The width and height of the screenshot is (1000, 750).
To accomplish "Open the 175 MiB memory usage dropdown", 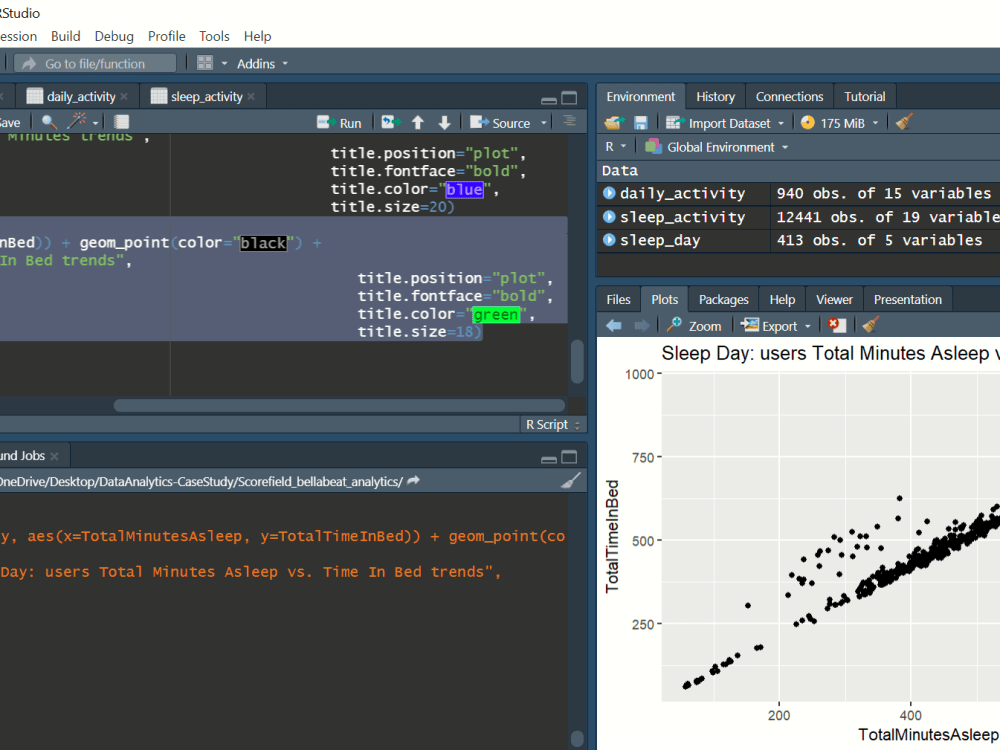I will (x=840, y=123).
